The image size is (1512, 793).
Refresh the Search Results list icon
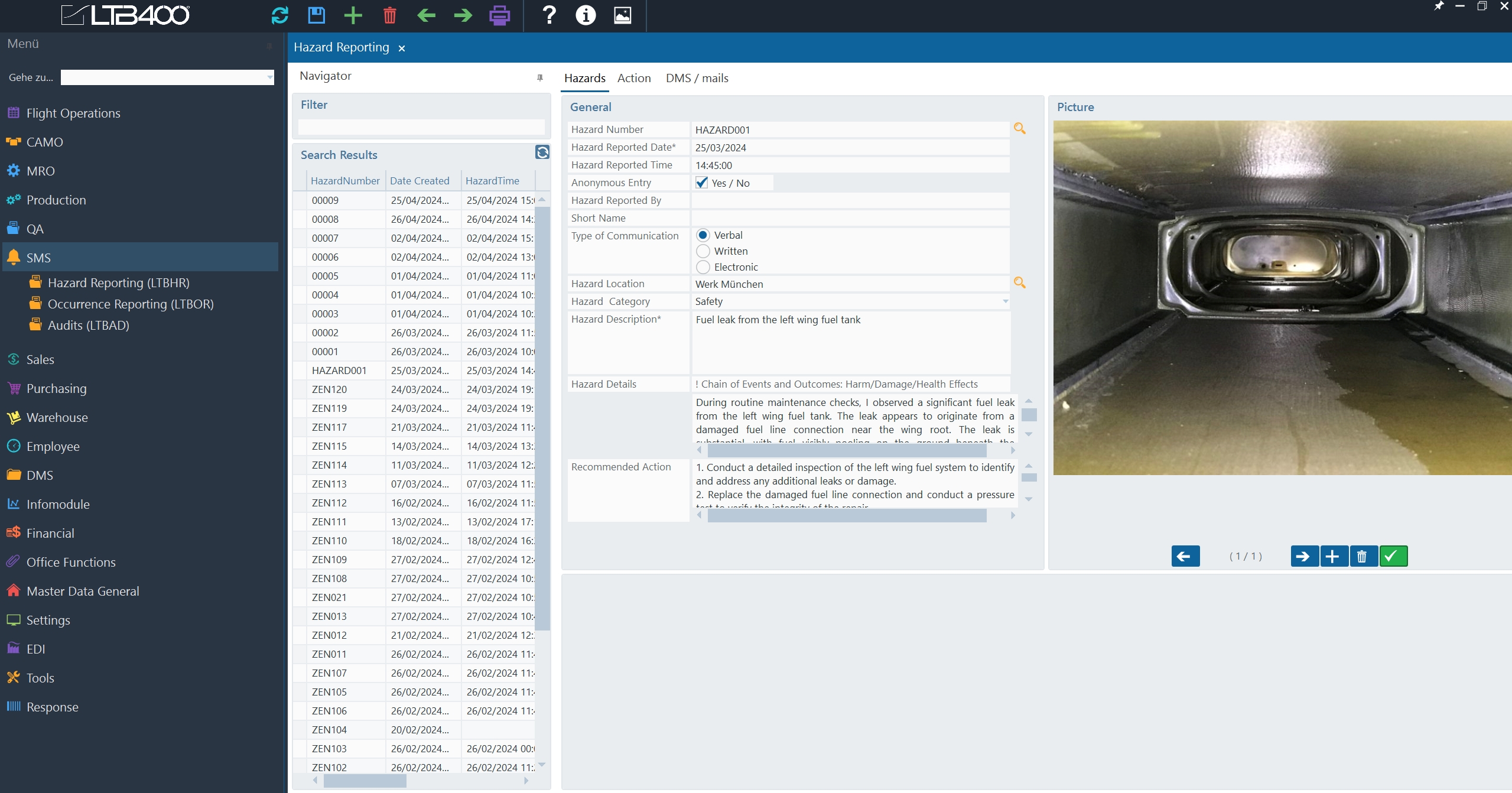point(542,152)
